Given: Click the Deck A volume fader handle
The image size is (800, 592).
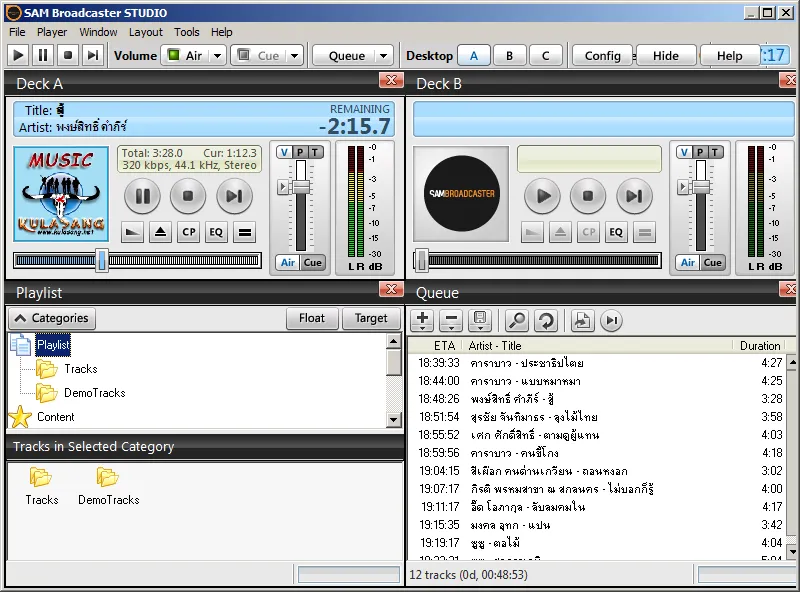Looking at the screenshot, I should [x=301, y=187].
